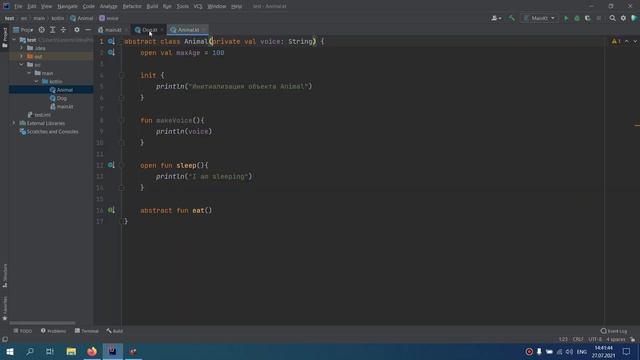Image resolution: width=640 pixels, height=360 pixels.
Task: Open the Project view selector dropdown
Action: click(x=23, y=30)
